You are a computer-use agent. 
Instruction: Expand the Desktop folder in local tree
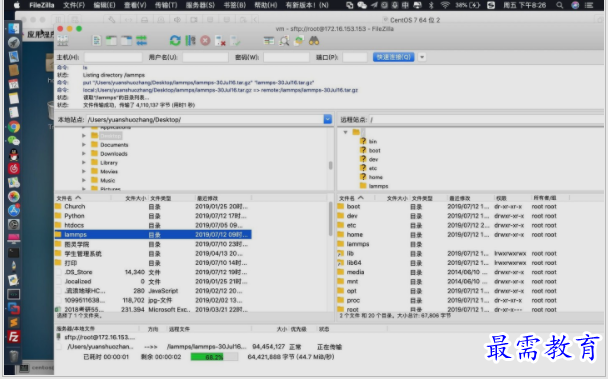84,136
